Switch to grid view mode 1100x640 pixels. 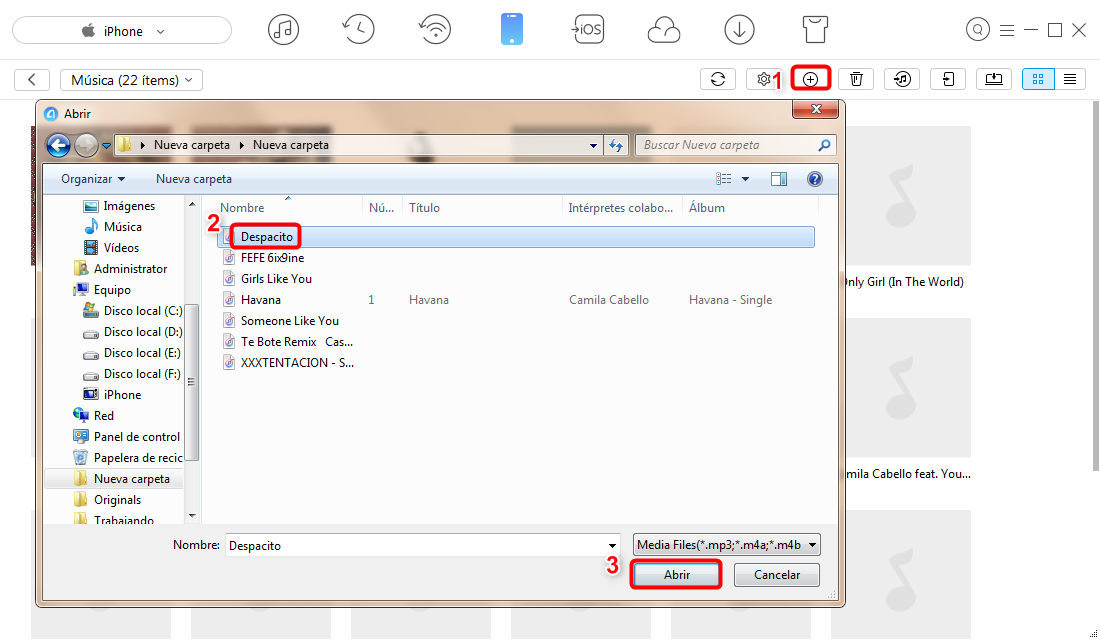tap(1038, 79)
